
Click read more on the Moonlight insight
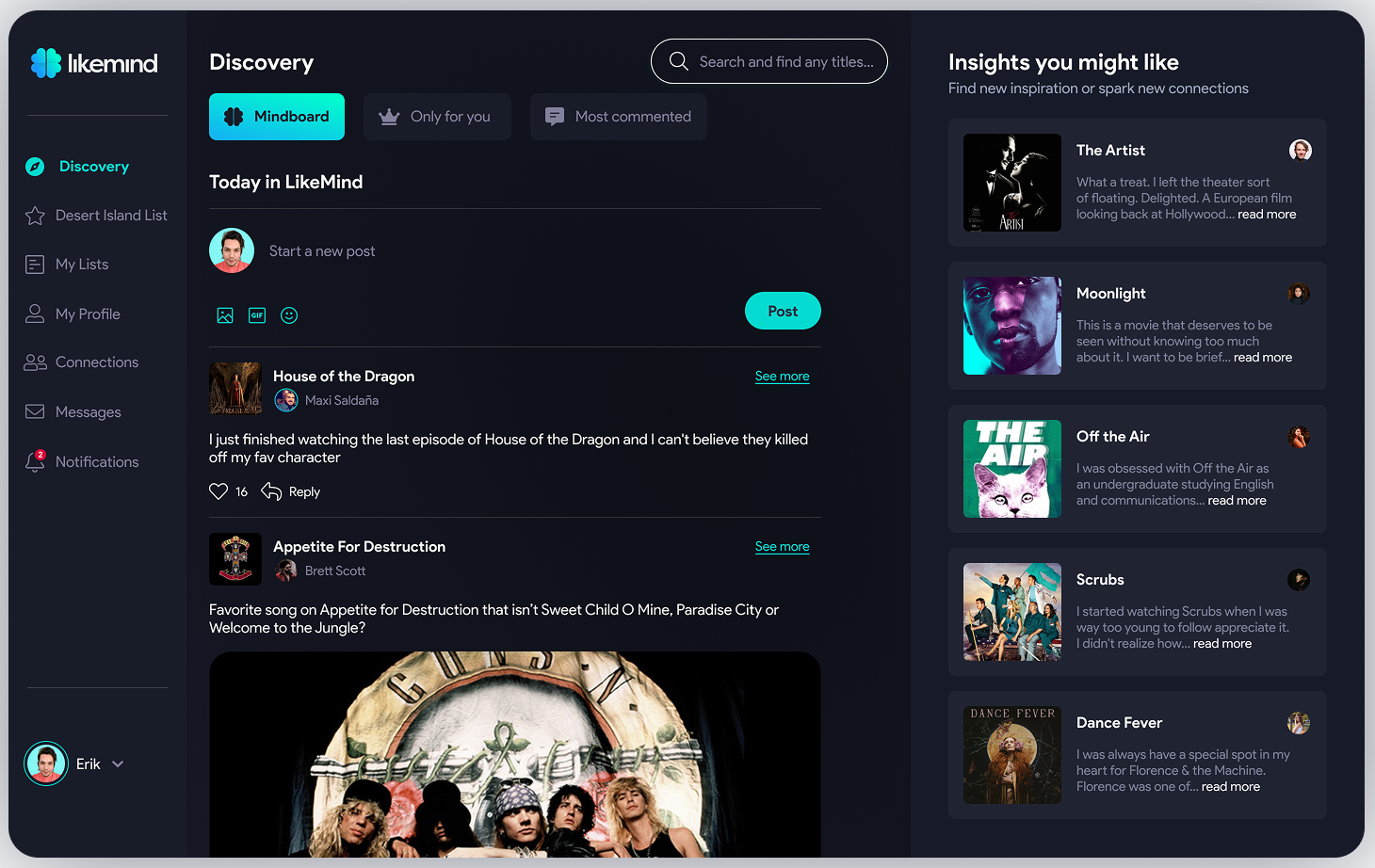click(x=1262, y=358)
